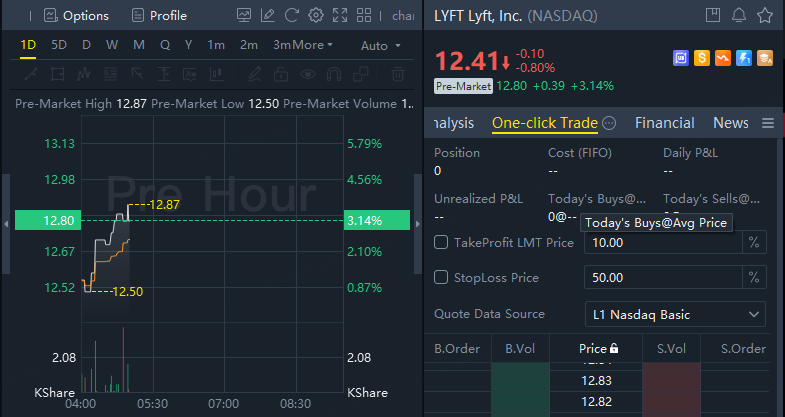Select the 1m interval
This screenshot has height=417, width=785.
click(216, 45)
